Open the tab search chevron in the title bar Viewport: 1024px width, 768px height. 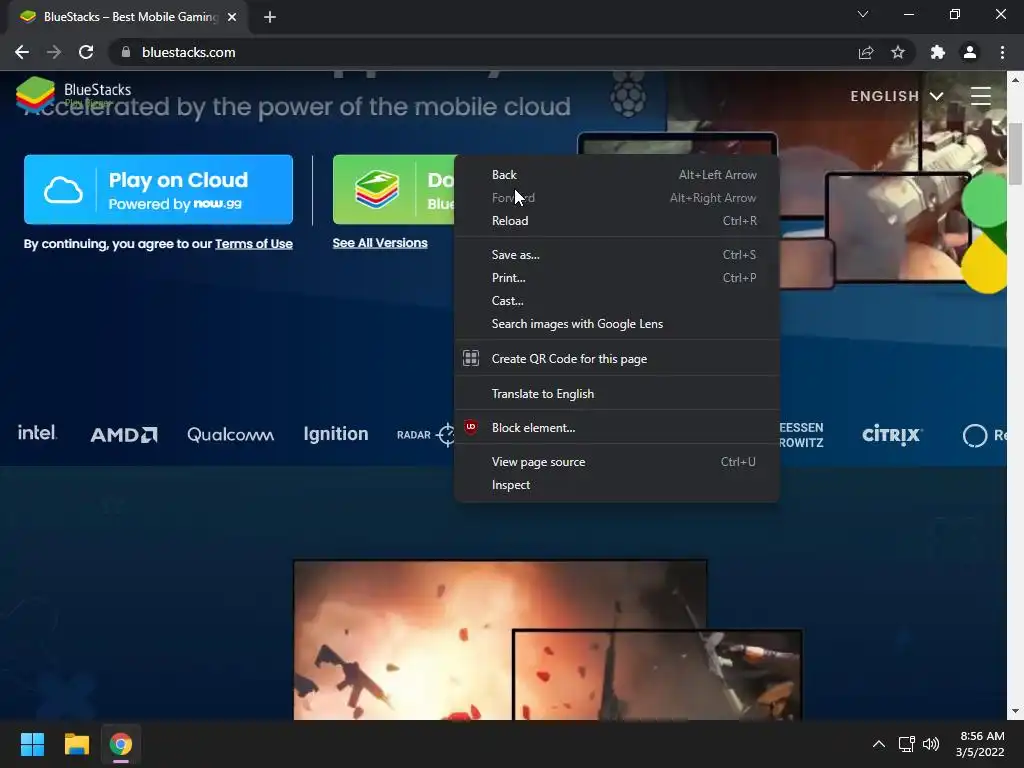coord(863,14)
